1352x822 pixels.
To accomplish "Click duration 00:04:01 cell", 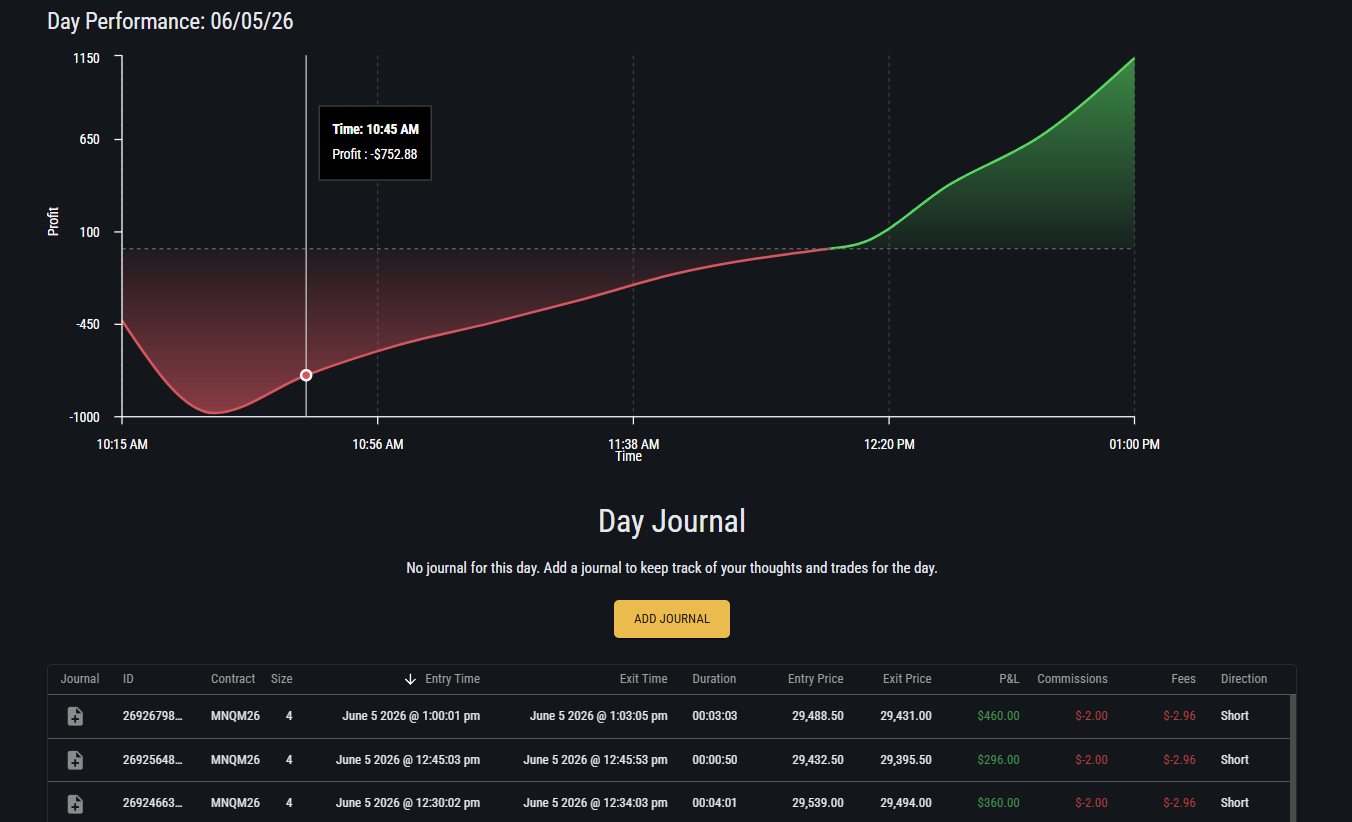I will tap(715, 803).
